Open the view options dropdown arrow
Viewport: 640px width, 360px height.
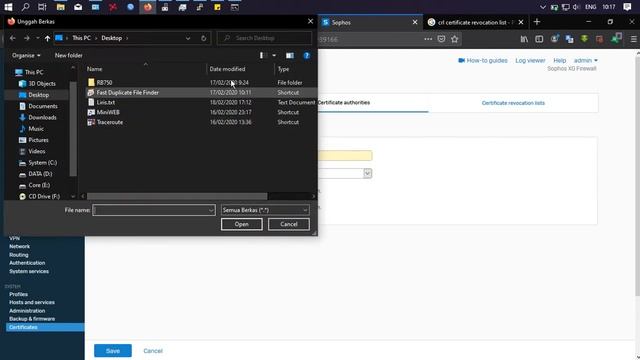274,56
